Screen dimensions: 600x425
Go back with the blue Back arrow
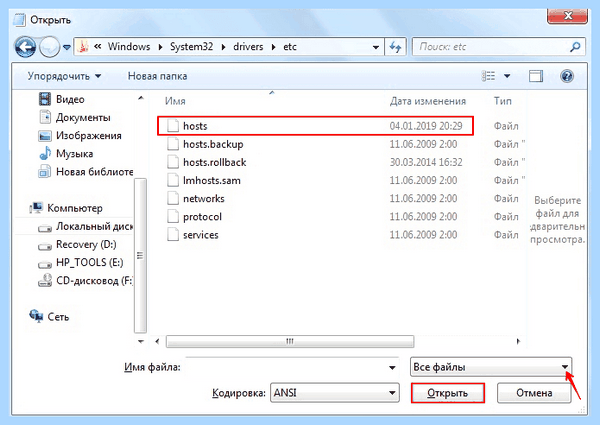[x=25, y=47]
